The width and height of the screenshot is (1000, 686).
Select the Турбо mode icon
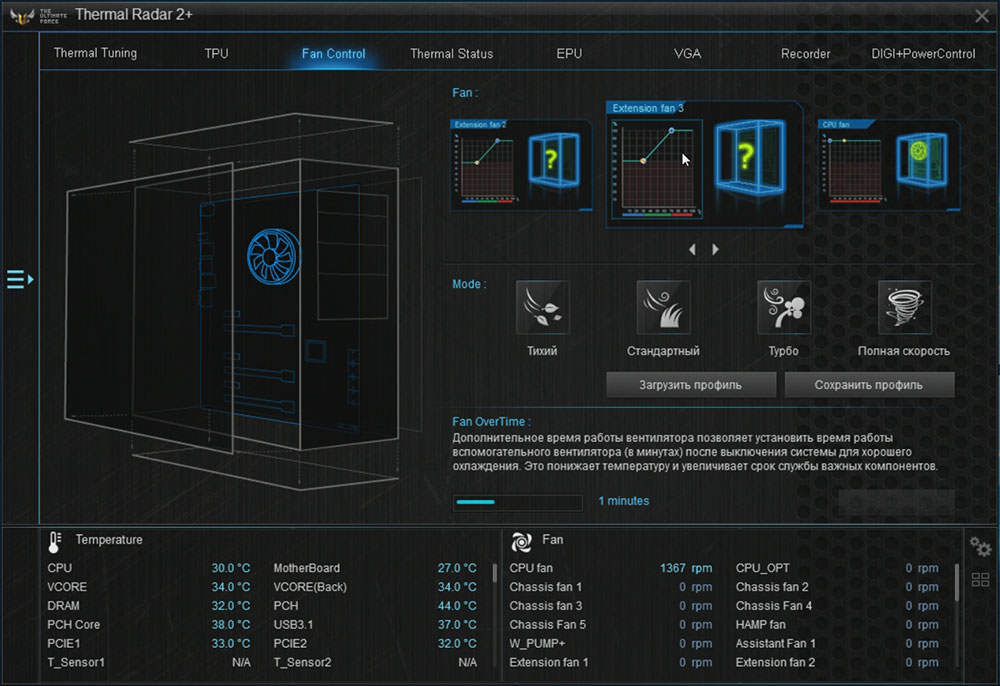pyautogui.click(x=784, y=307)
